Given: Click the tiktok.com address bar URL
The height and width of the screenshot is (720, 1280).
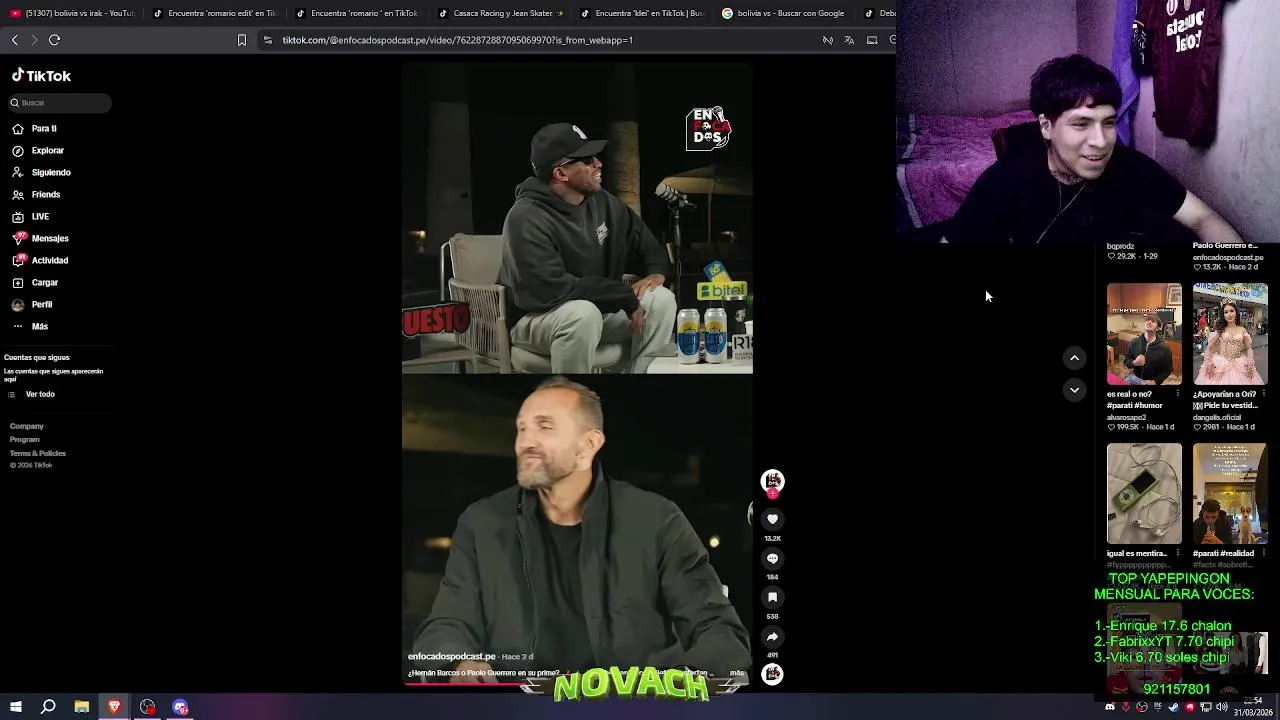Looking at the screenshot, I should (x=457, y=40).
